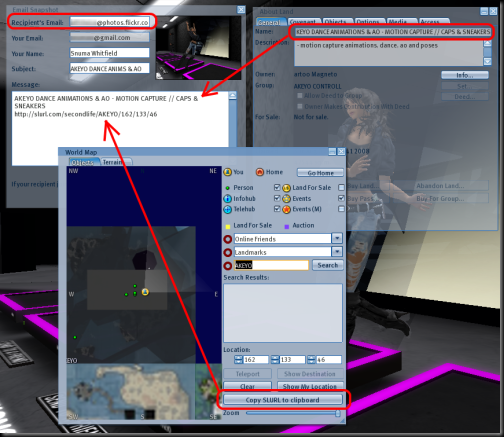Screen dimensions: 504x437
Task: Click the Telehub legend icon
Action: point(227,209)
